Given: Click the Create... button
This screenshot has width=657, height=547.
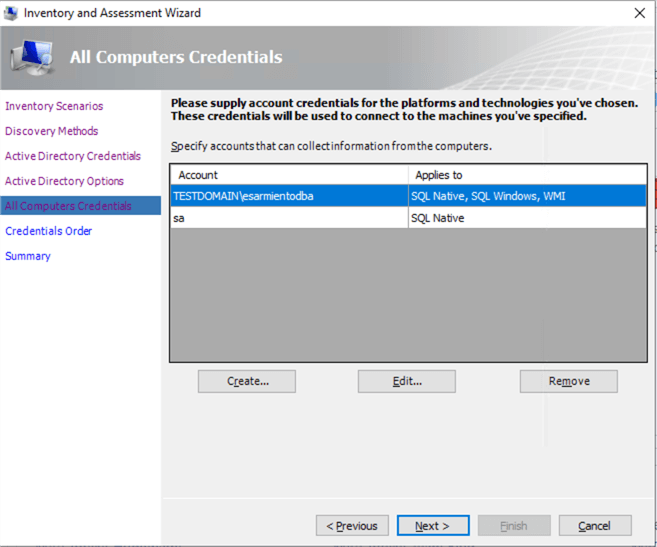Looking at the screenshot, I should (x=247, y=381).
